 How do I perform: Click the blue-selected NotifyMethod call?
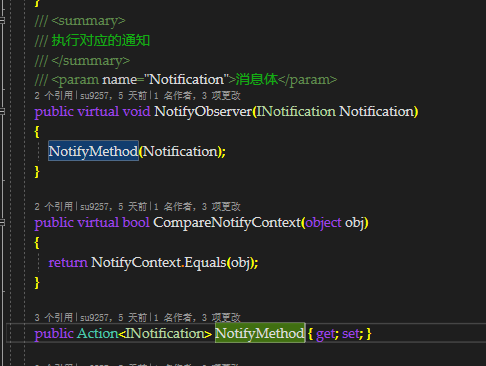(x=93, y=151)
